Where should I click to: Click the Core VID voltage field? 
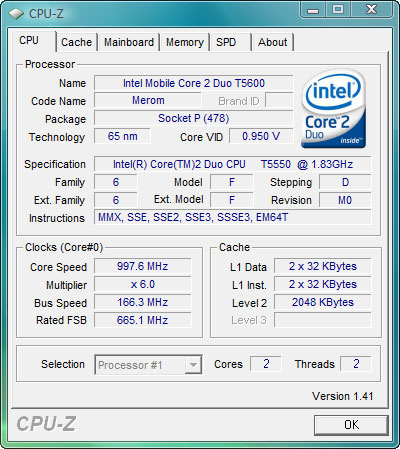pos(261,136)
